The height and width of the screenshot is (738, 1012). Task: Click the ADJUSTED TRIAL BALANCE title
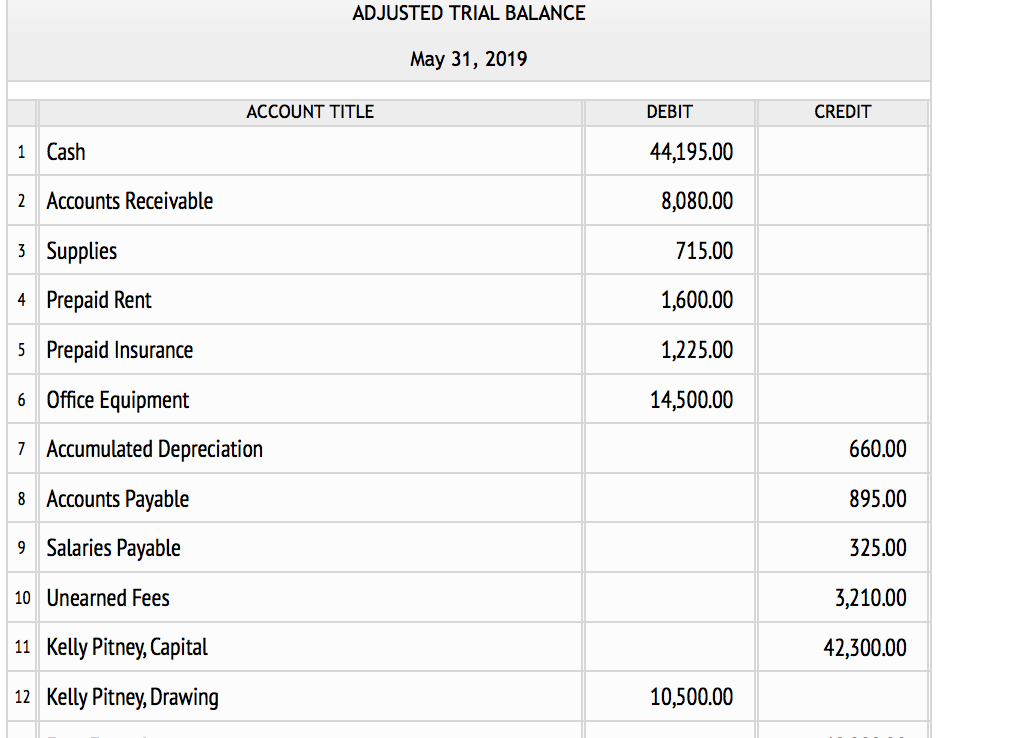(x=468, y=13)
